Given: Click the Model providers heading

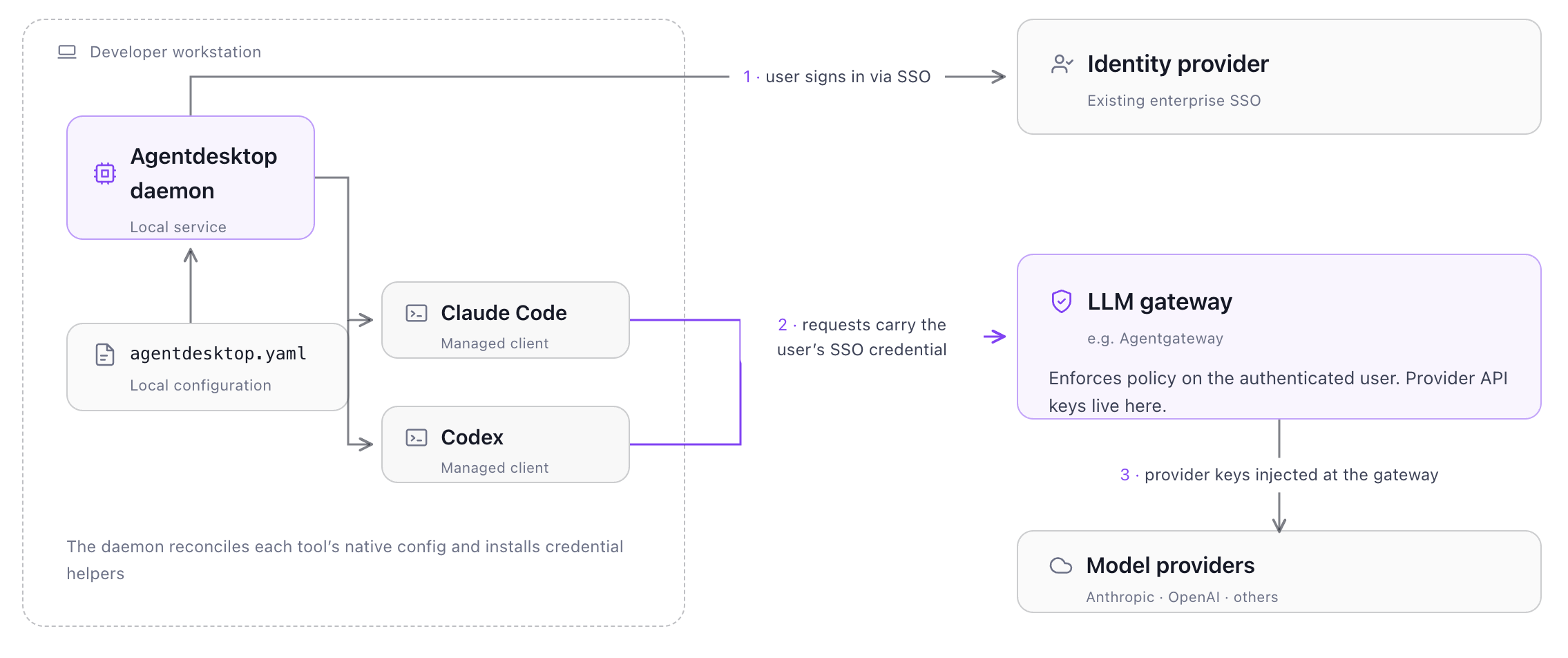Looking at the screenshot, I should pos(1170,565).
